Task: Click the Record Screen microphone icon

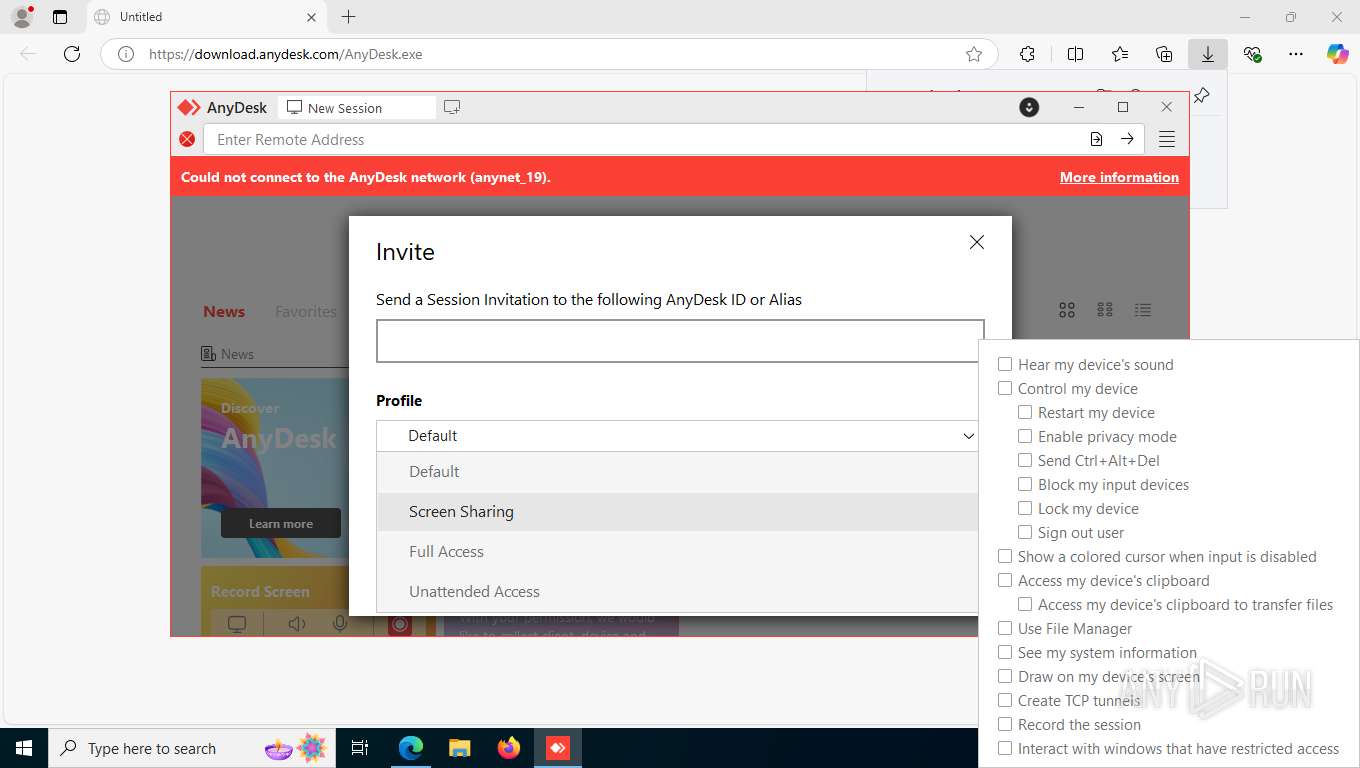Action: [x=341, y=624]
